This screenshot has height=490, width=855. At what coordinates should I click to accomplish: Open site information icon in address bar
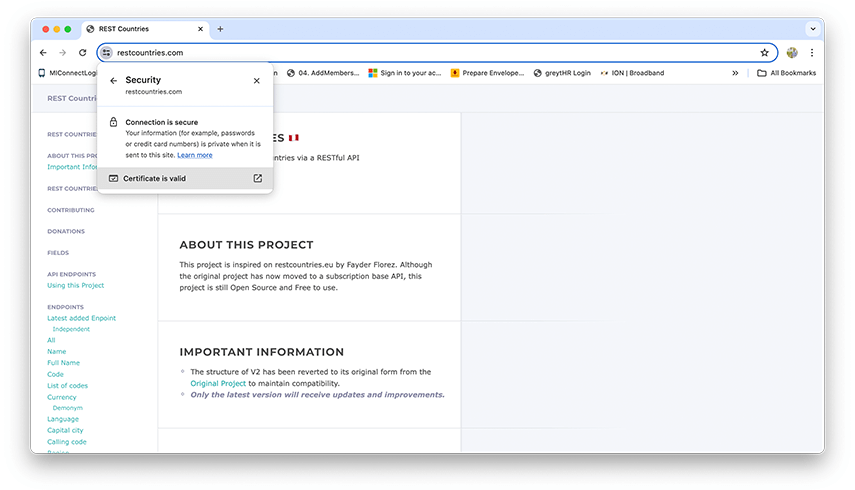(106, 53)
